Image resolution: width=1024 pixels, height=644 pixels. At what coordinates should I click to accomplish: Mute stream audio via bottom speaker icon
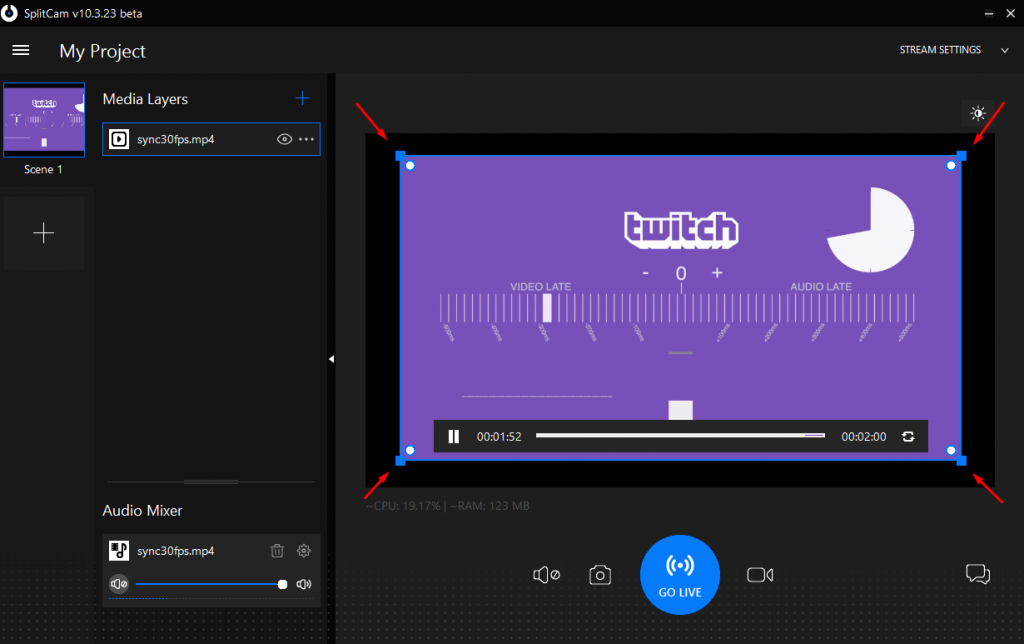pos(547,575)
